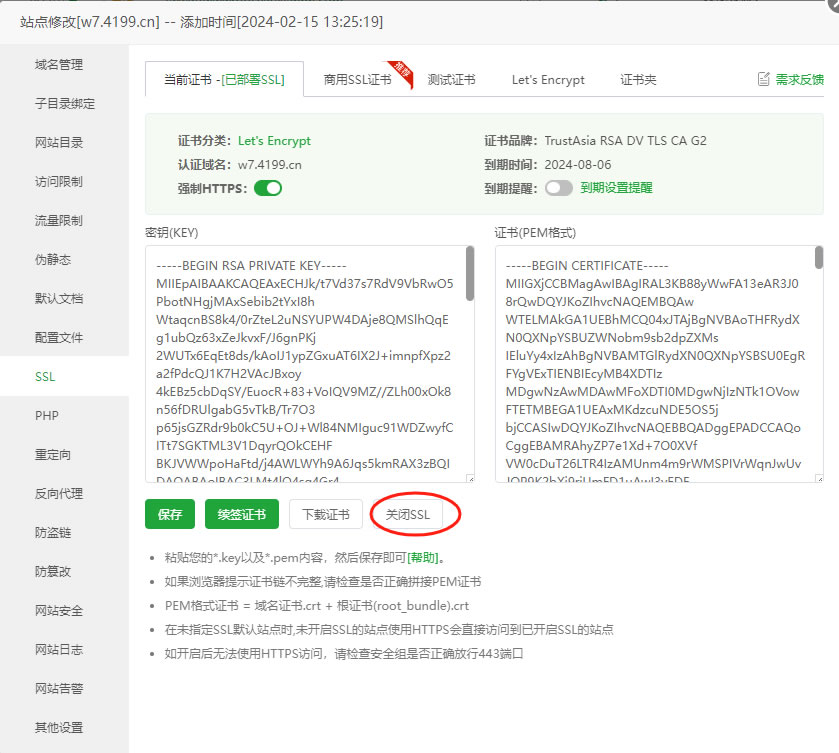Click the 关闭SSL button
The image size is (839, 753).
coord(407,515)
